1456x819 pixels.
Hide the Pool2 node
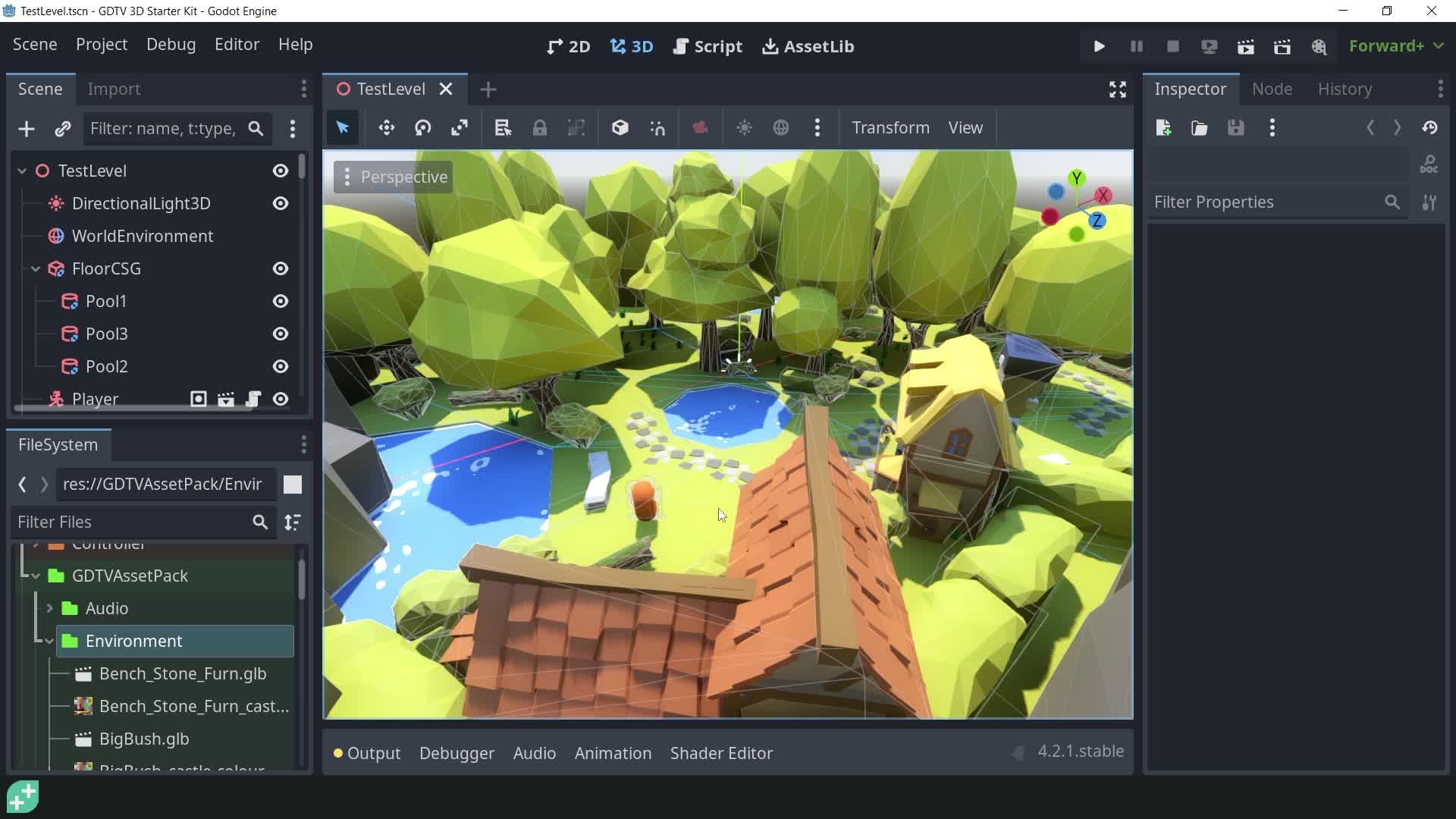pos(281,366)
